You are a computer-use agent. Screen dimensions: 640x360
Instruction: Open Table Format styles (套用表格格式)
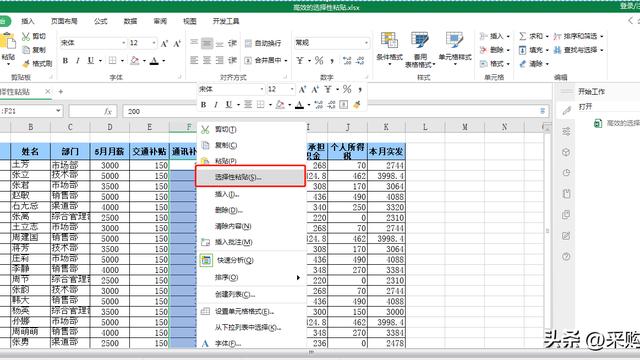tap(420, 49)
